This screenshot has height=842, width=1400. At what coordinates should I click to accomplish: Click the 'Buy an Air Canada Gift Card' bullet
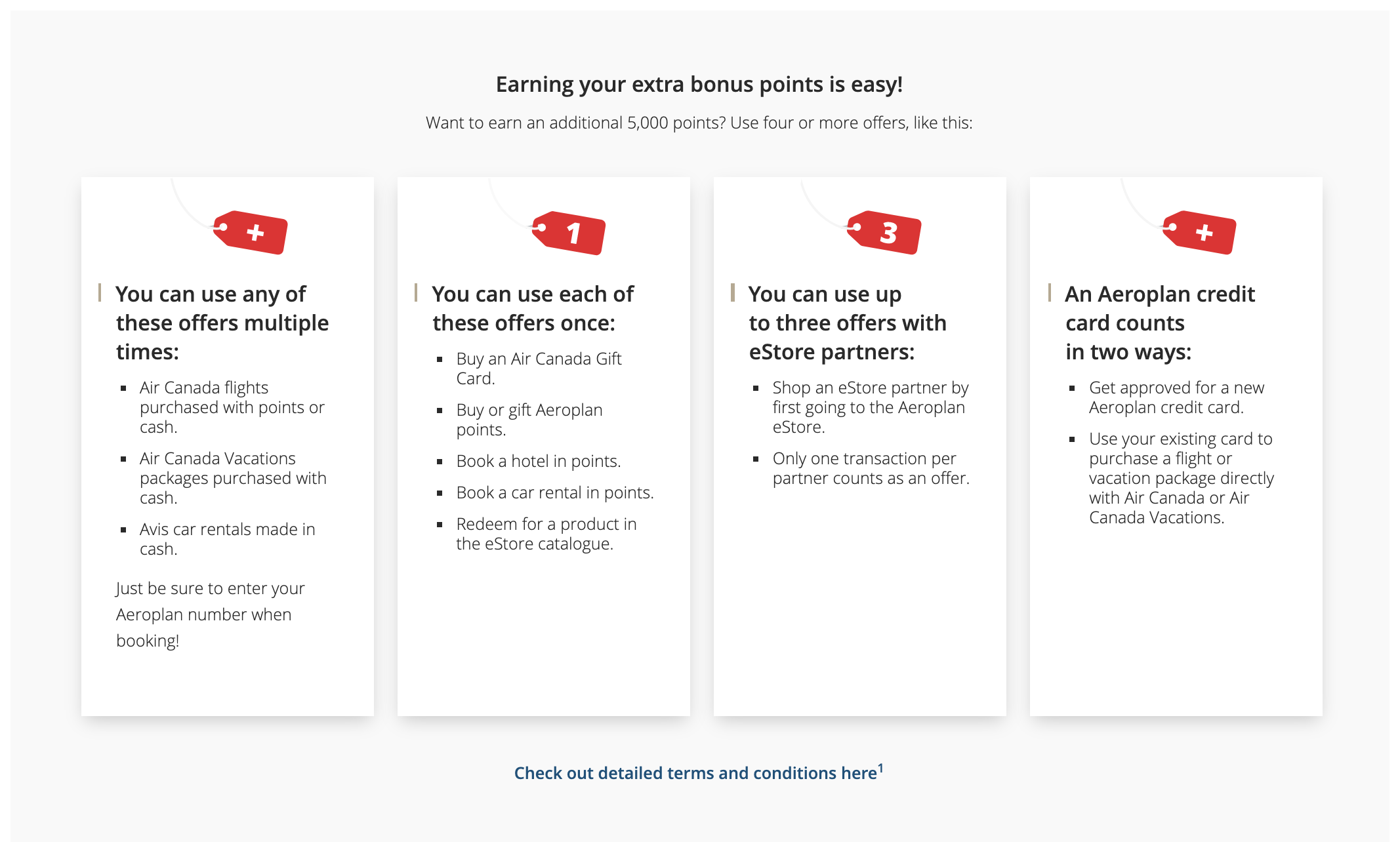coord(539,369)
